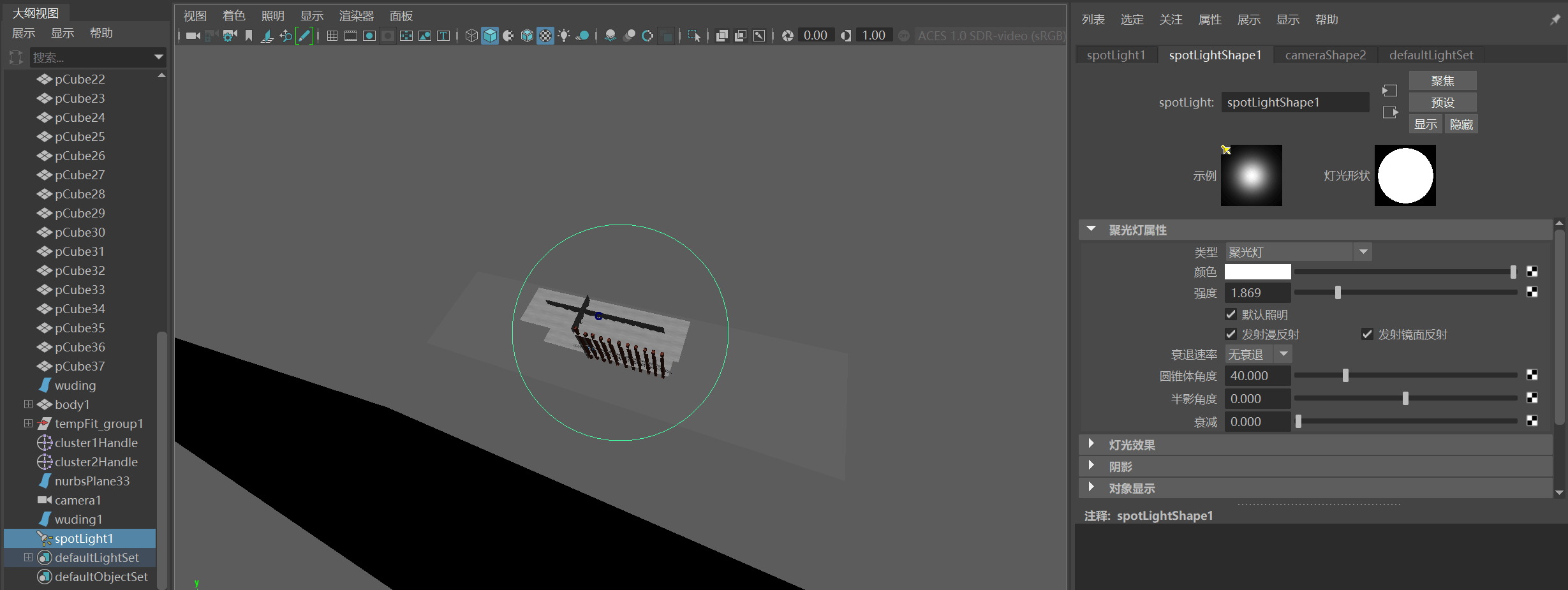Expand the tempFit_group1 node in outliner

28,423
